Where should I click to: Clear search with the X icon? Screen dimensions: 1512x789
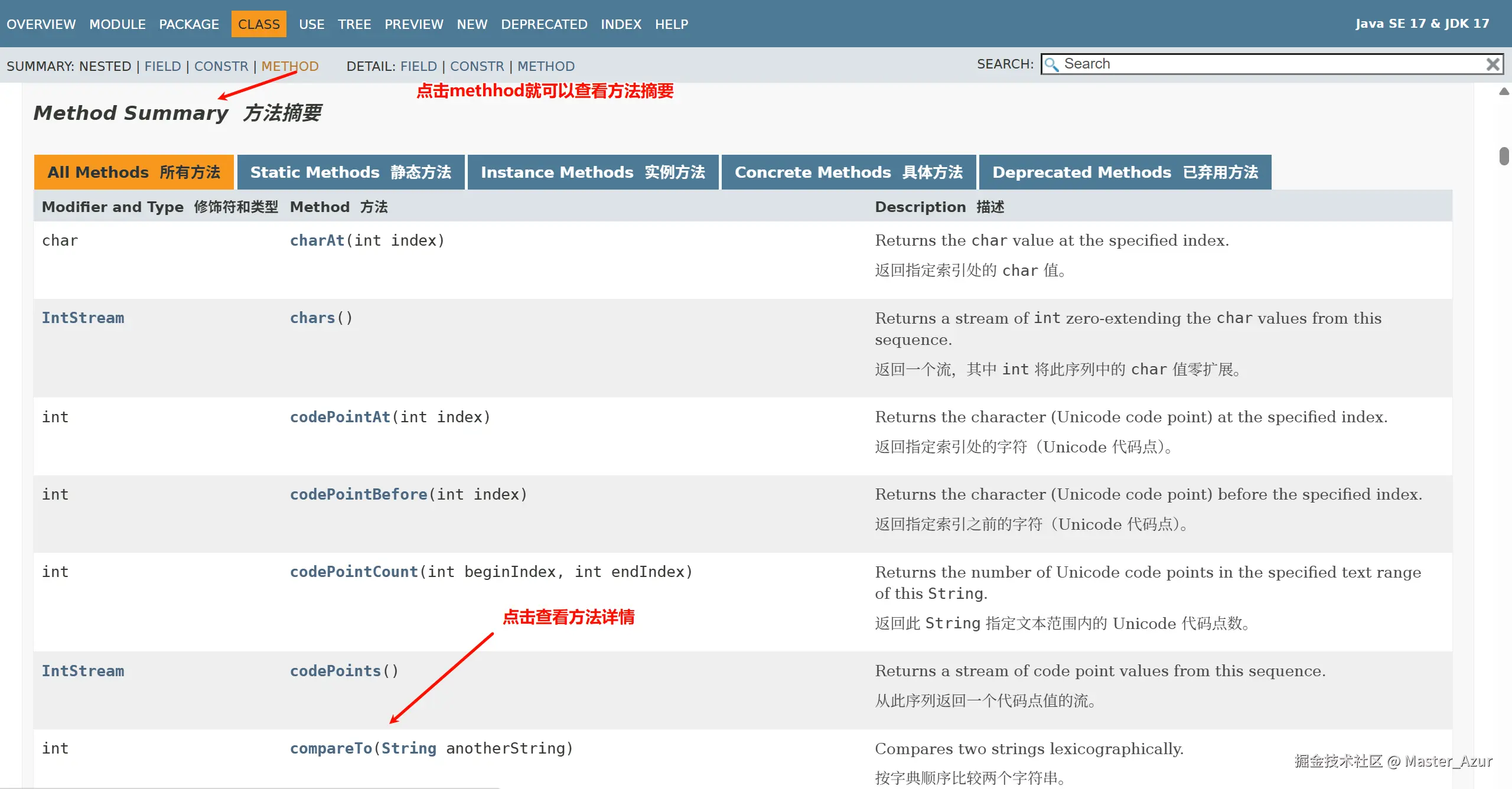pos(1493,64)
